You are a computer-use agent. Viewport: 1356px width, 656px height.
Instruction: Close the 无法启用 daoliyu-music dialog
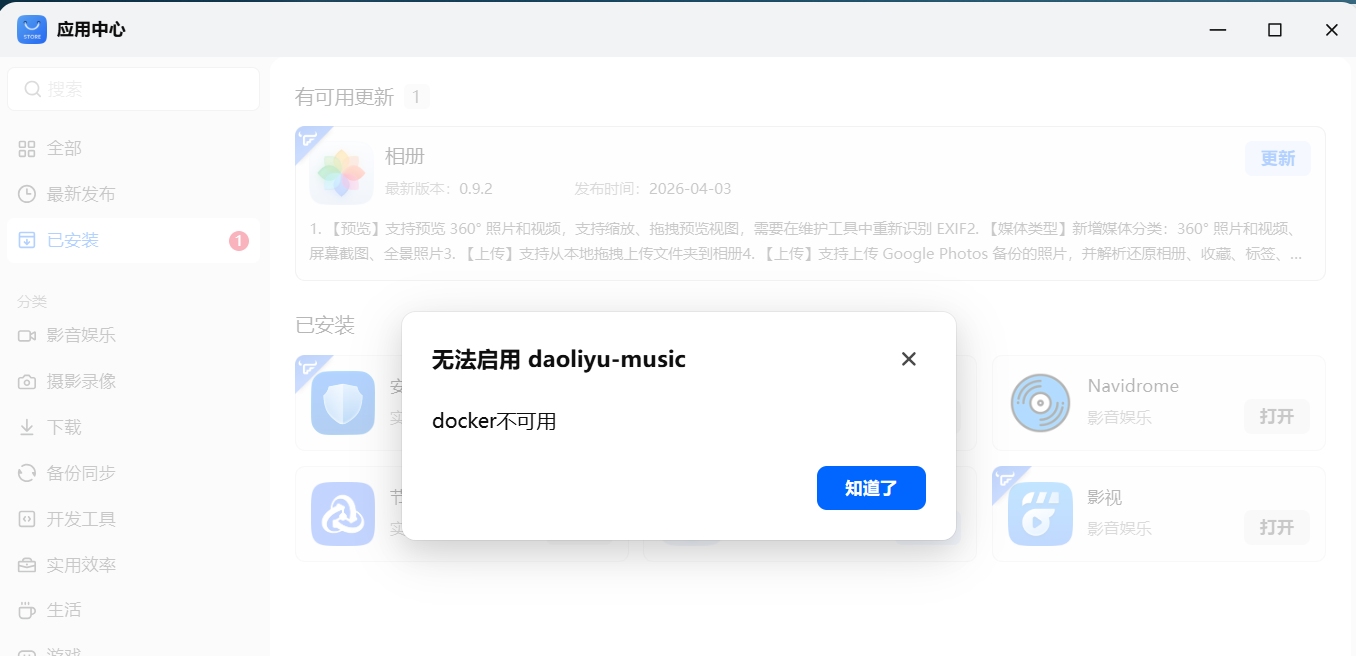click(908, 359)
